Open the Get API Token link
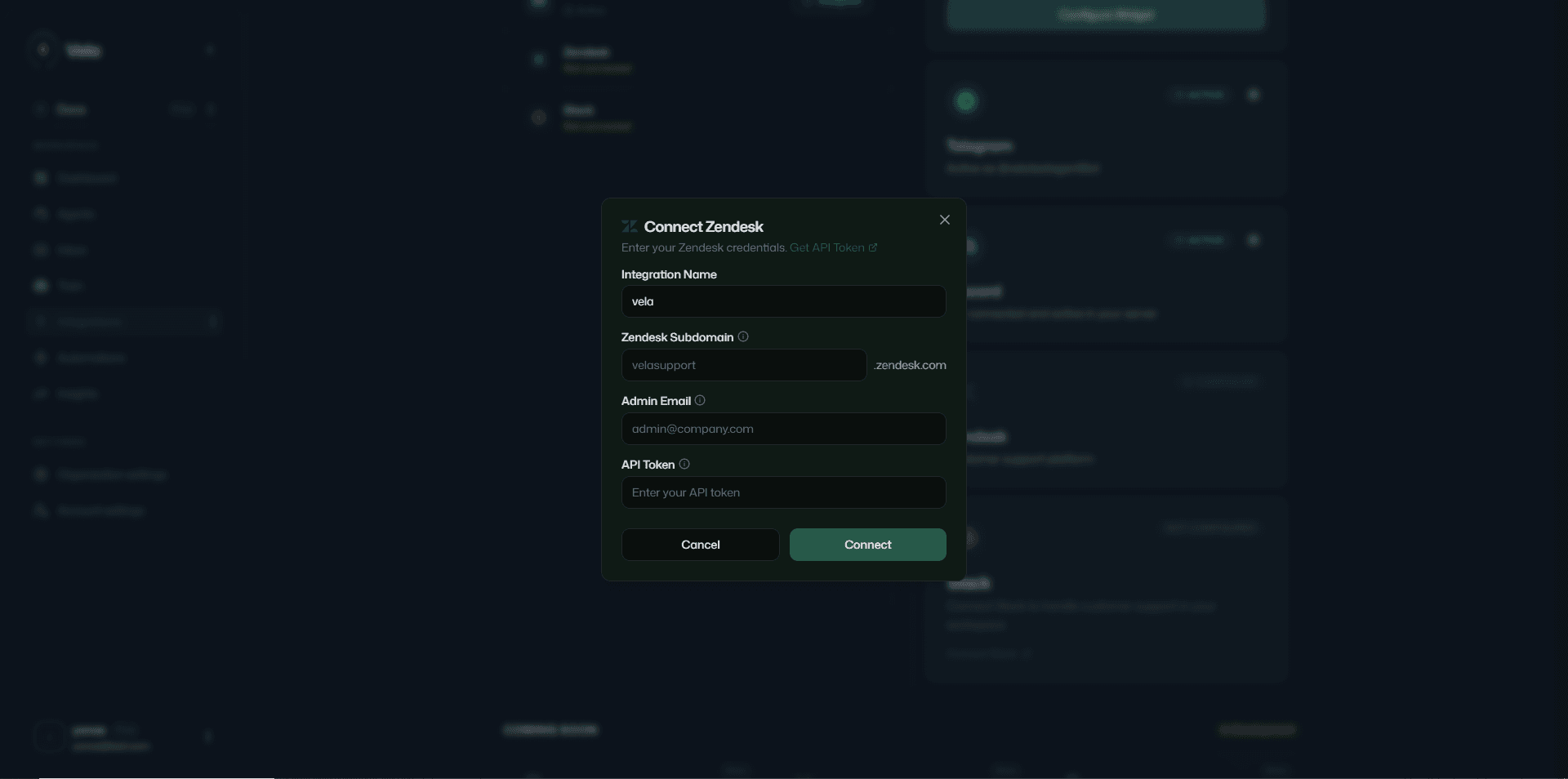Viewport: 1568px width, 779px height. tap(833, 247)
